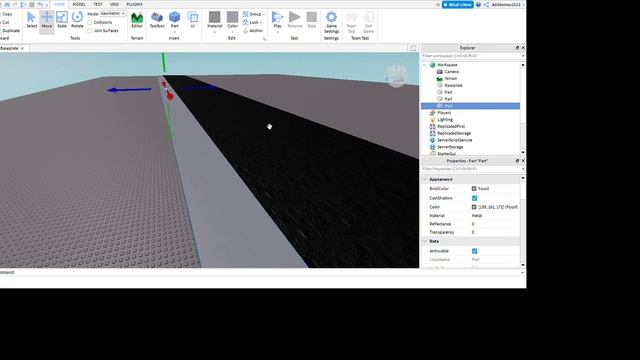Click the Stop test button
The height and width of the screenshot is (360, 640).
tap(312, 20)
